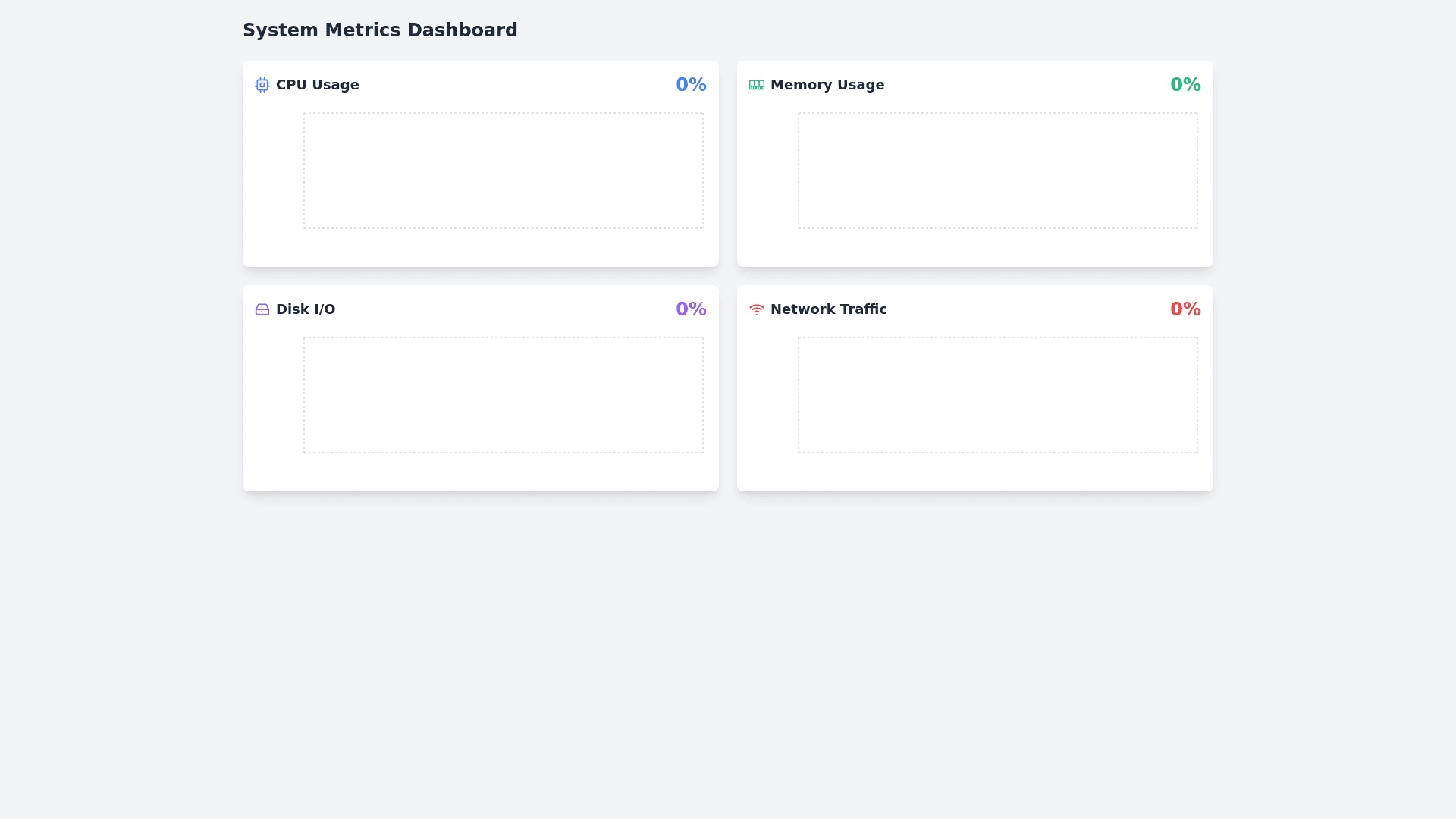The height and width of the screenshot is (819, 1456).
Task: Click empty space left of Memory chart
Action: click(x=772, y=171)
